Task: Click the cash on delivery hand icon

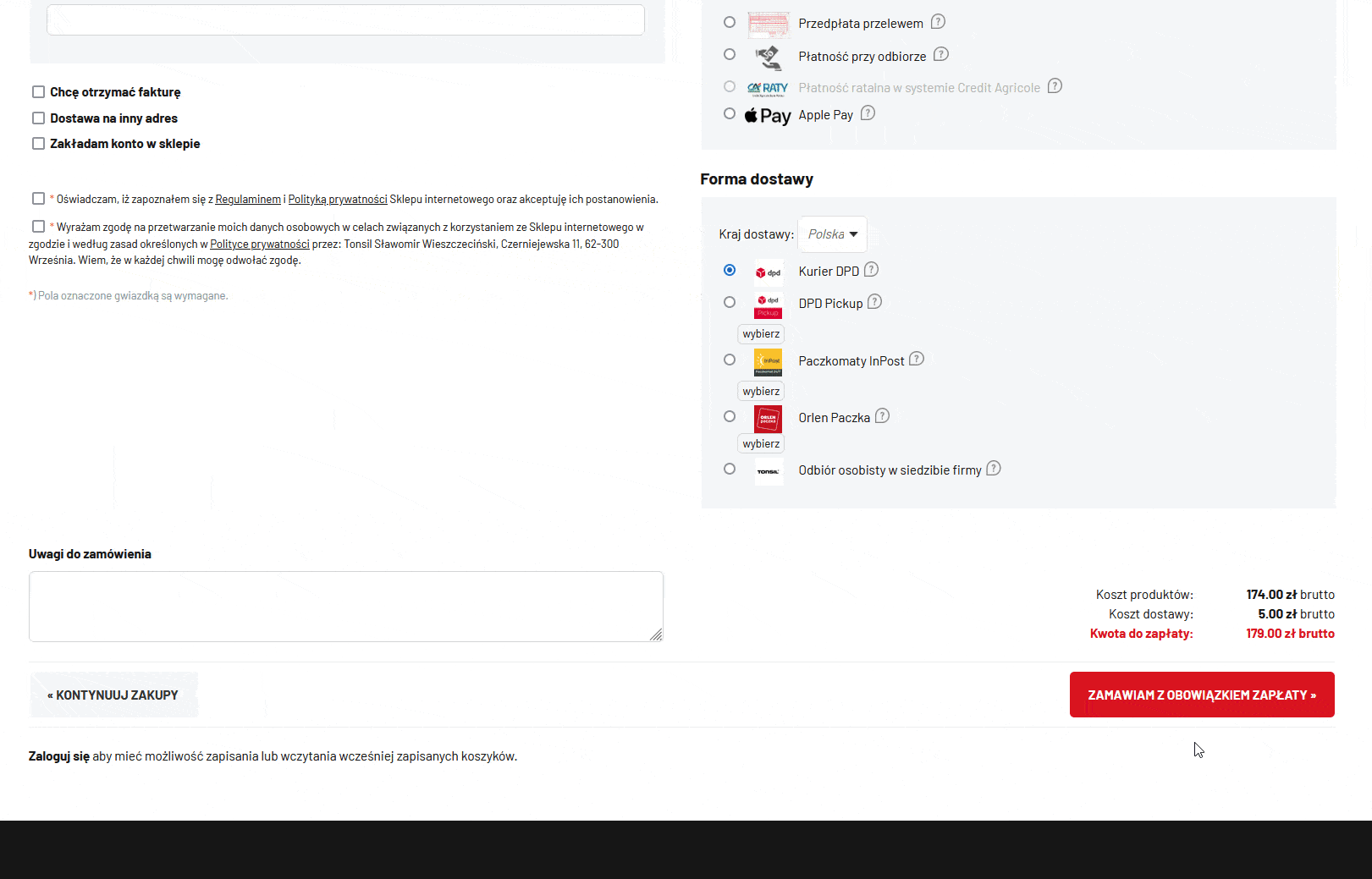Action: 768,57
